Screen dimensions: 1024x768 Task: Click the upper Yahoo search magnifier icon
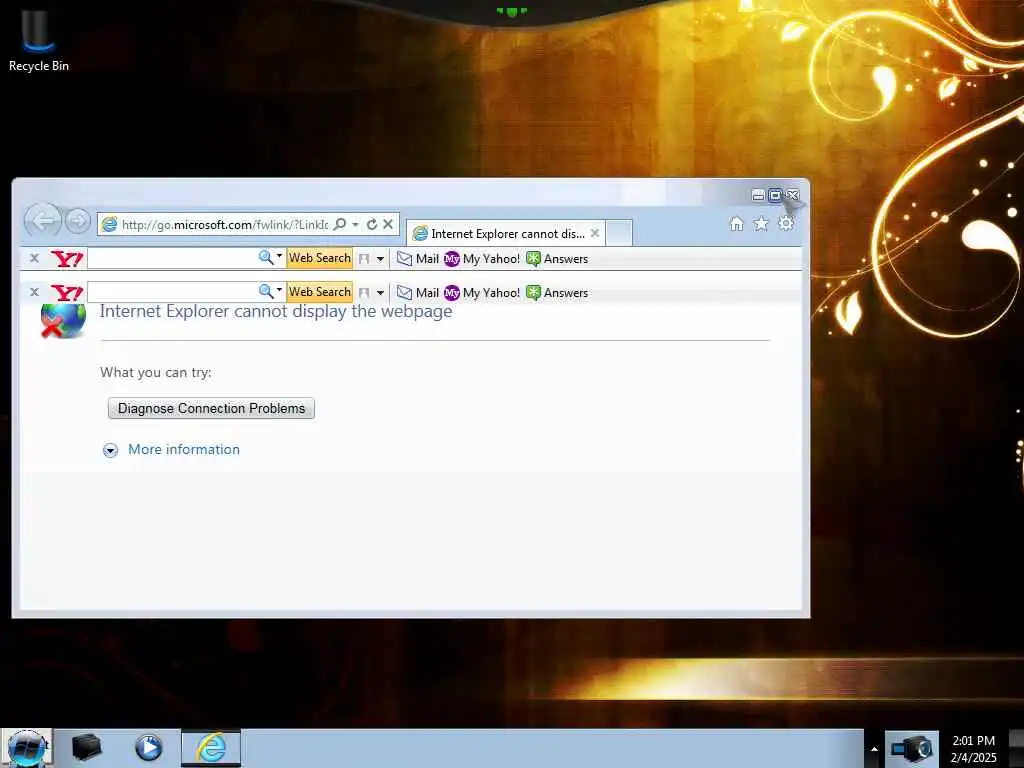point(265,257)
